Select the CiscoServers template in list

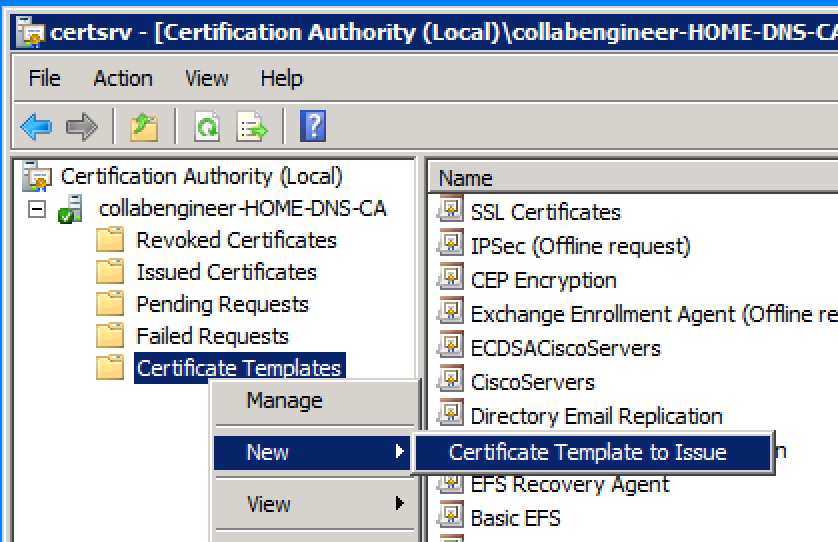[x=532, y=382]
